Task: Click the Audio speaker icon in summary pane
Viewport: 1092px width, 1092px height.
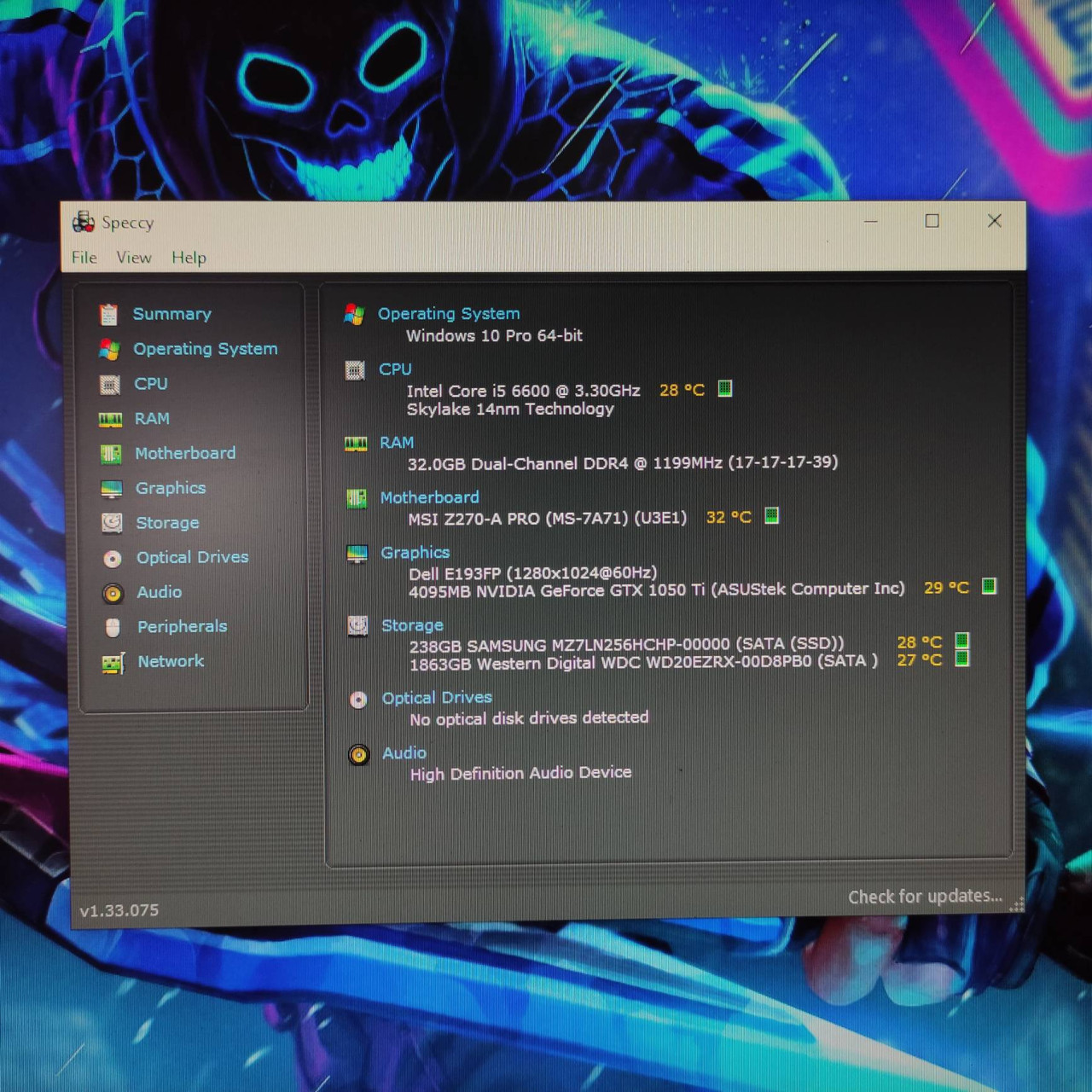Action: click(x=359, y=755)
